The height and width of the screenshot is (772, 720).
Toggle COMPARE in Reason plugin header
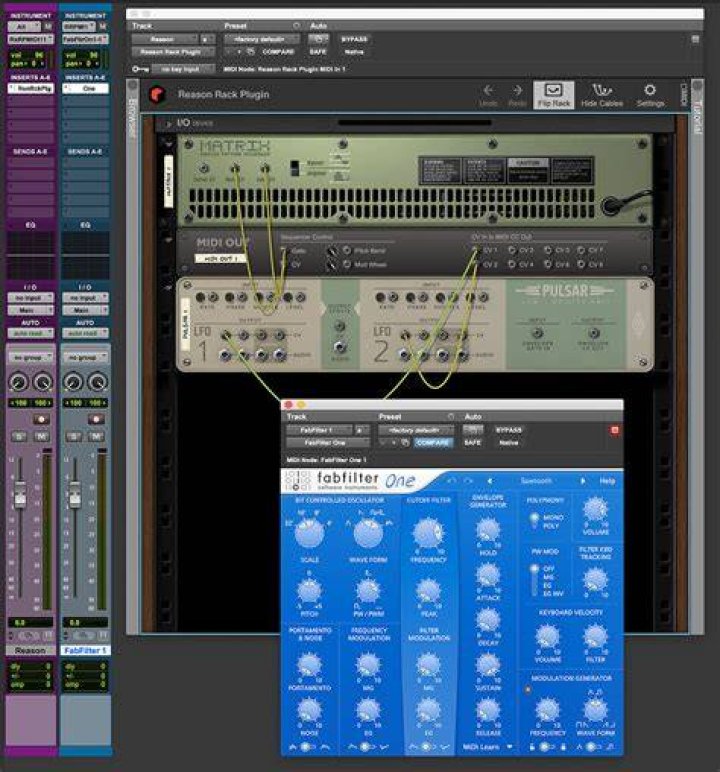pyautogui.click(x=278, y=52)
